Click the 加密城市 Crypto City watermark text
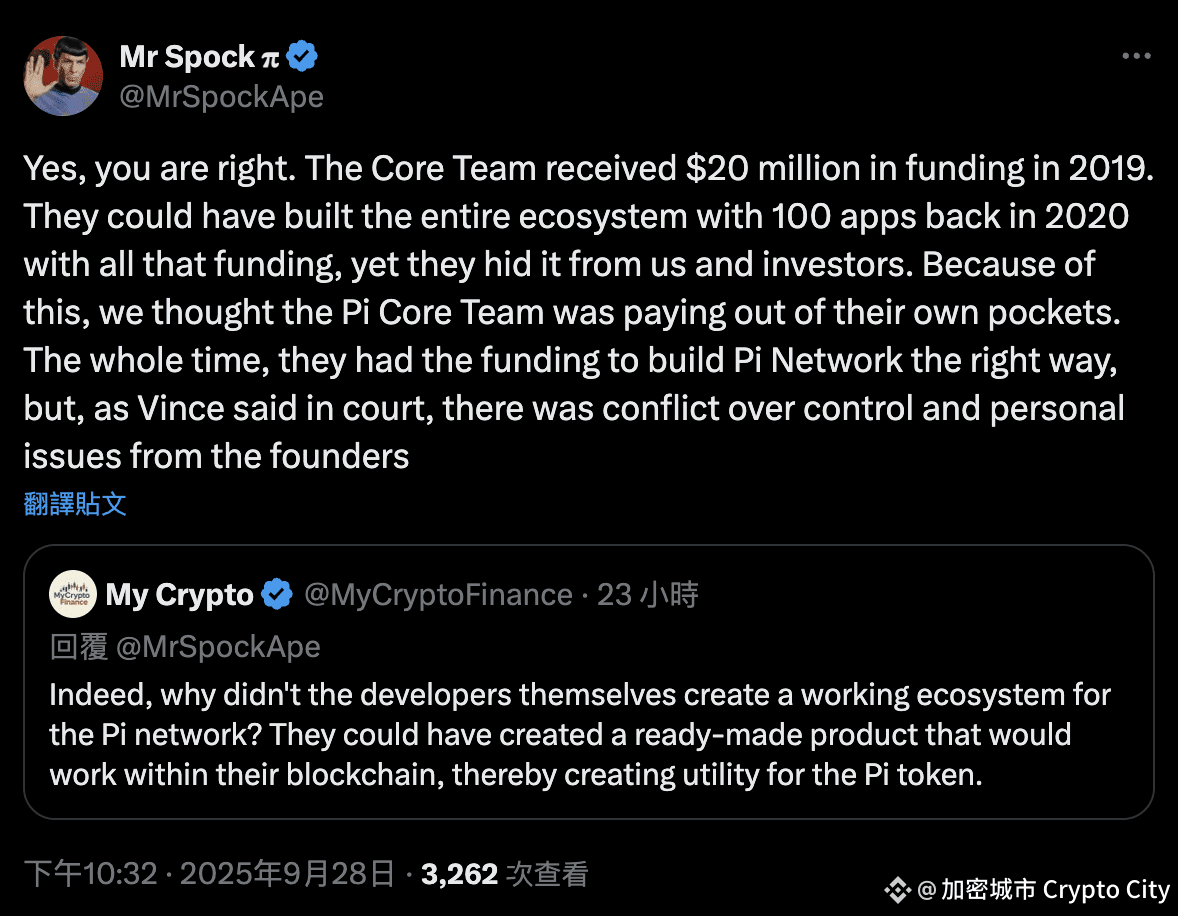This screenshot has height=916, width=1178. tap(1055, 889)
